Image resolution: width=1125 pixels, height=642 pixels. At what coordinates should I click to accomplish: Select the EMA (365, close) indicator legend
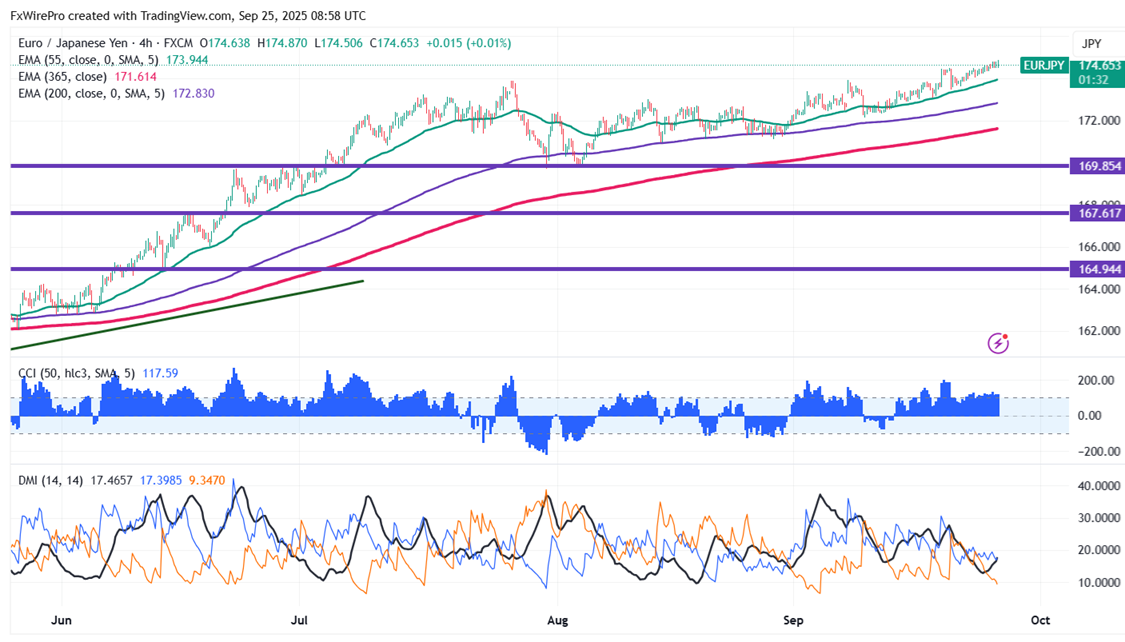62,77
